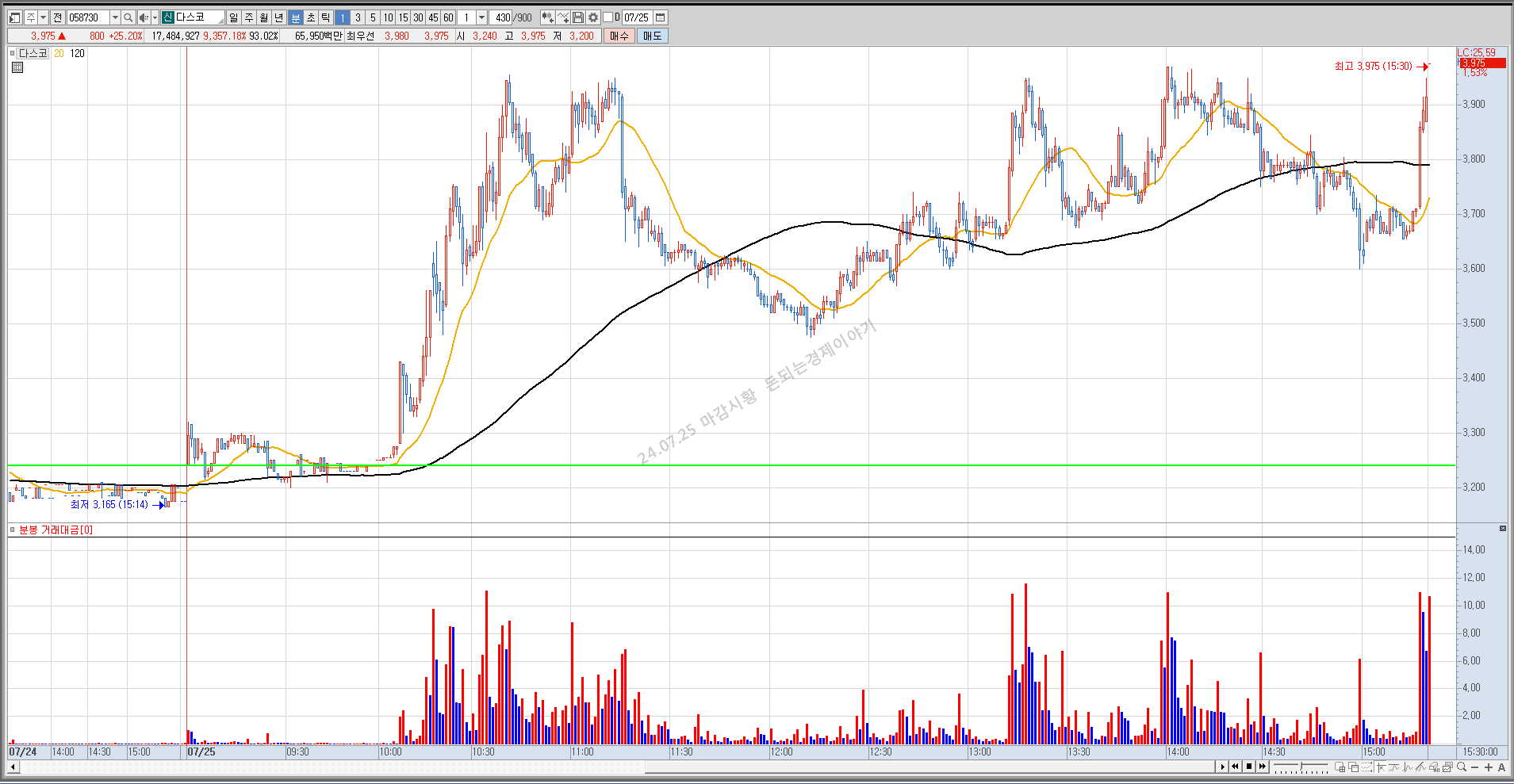
Task: Click the bar count field showing 430
Action: 502,17
